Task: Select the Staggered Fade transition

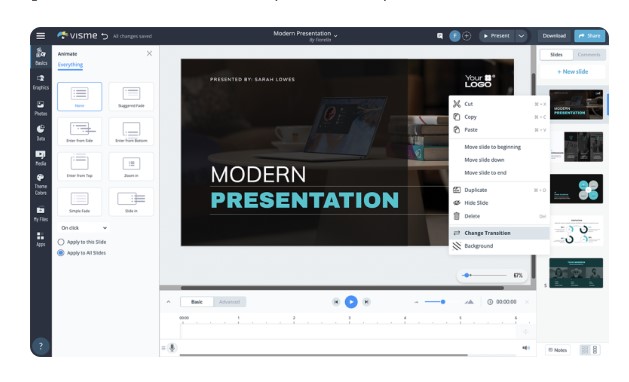Action: point(131,96)
